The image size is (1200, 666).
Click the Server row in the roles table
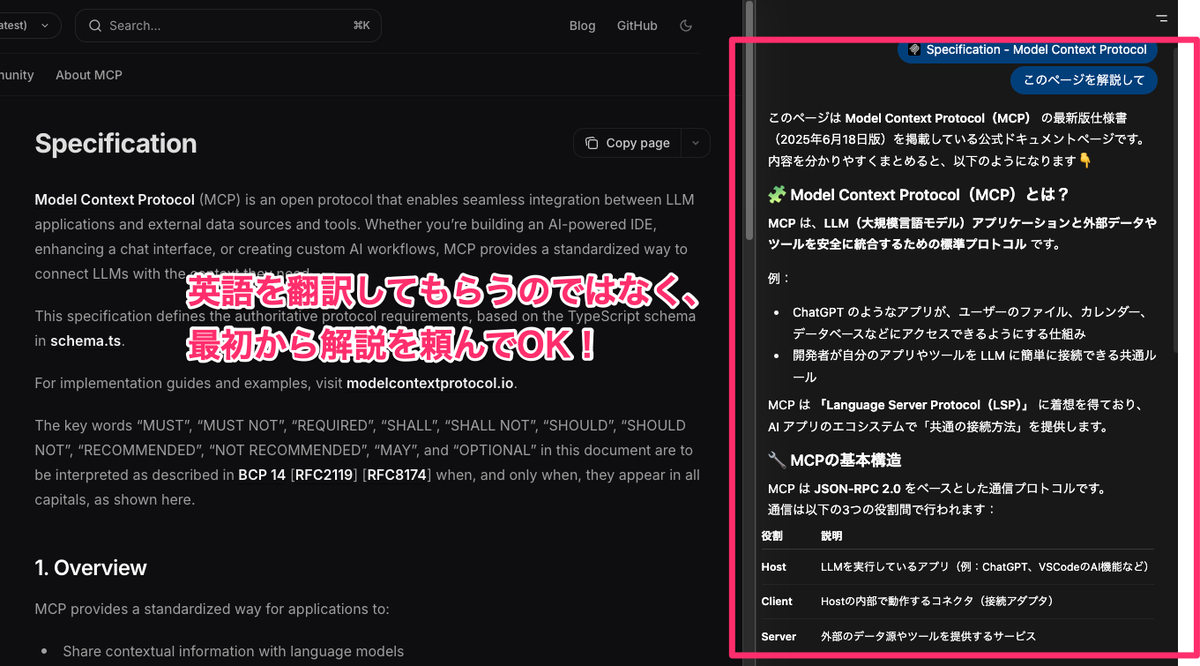click(x=958, y=636)
